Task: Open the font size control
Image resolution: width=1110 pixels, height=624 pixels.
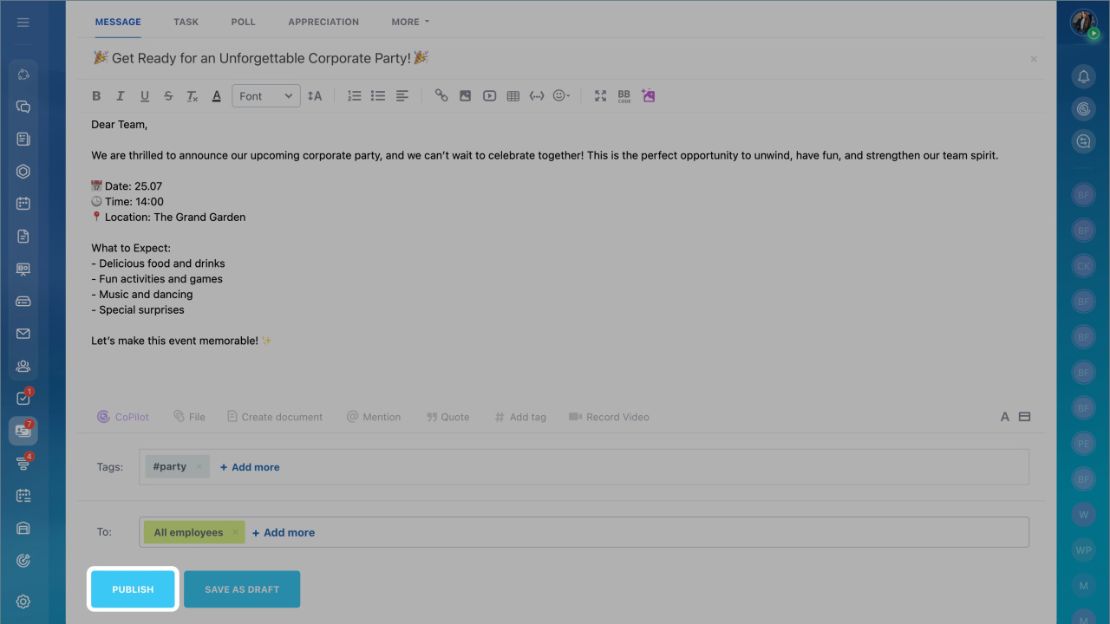Action: point(315,96)
